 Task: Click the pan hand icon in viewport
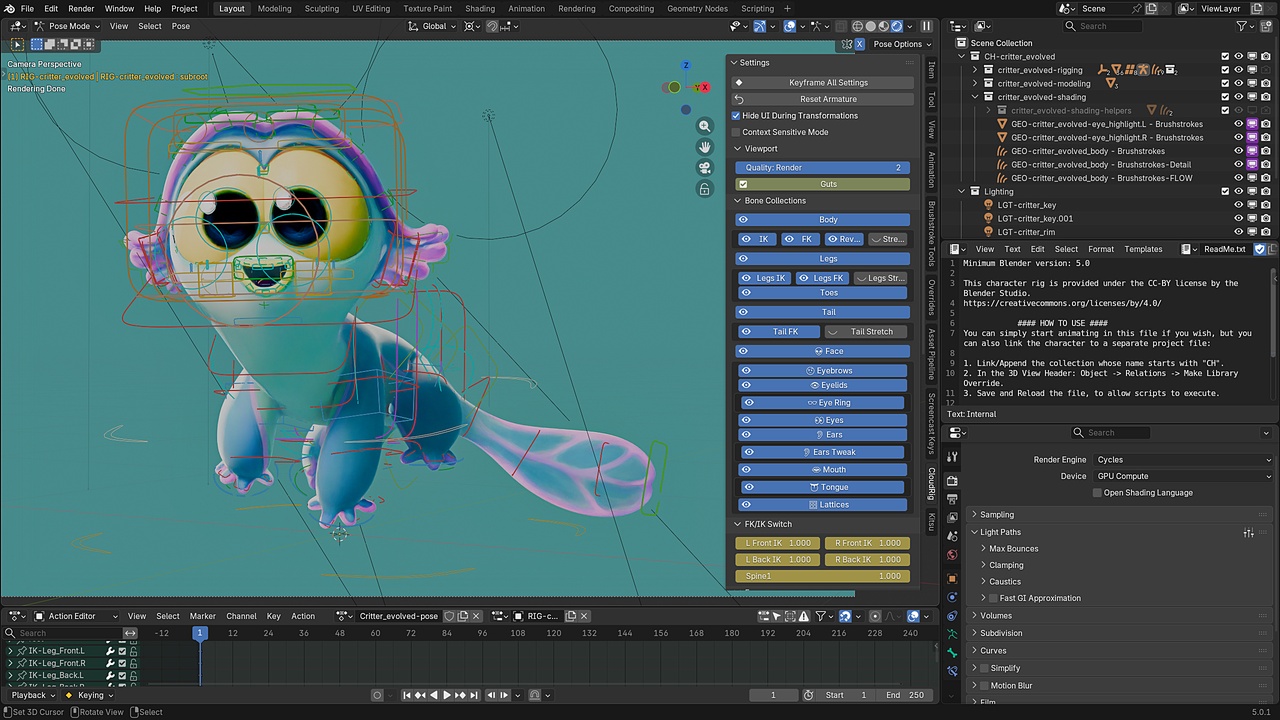pyautogui.click(x=705, y=147)
